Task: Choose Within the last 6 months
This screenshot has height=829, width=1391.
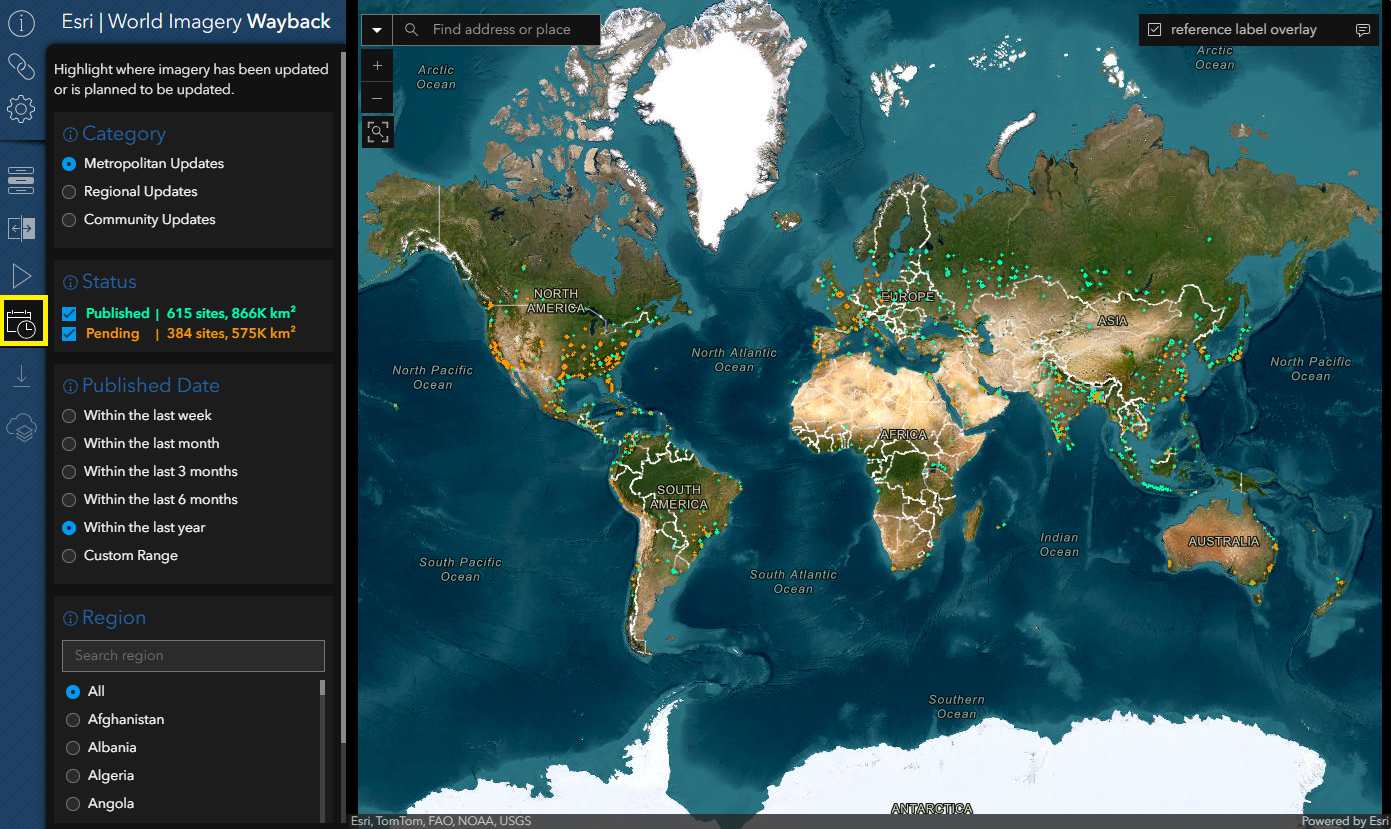Action: point(69,500)
